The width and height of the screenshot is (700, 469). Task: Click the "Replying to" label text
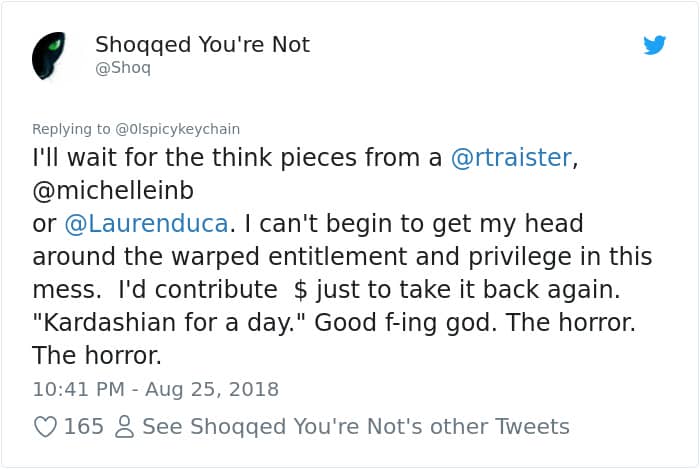69,129
